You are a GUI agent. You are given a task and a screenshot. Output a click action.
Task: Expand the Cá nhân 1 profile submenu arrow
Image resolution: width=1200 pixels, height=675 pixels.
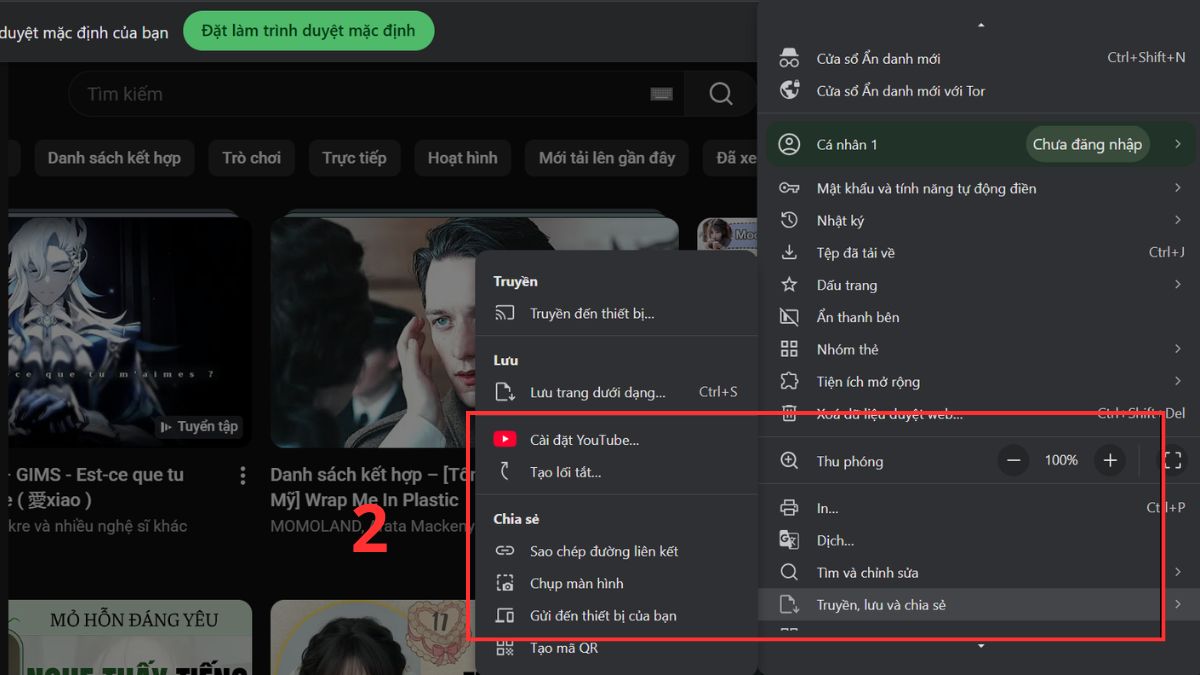tap(1177, 144)
